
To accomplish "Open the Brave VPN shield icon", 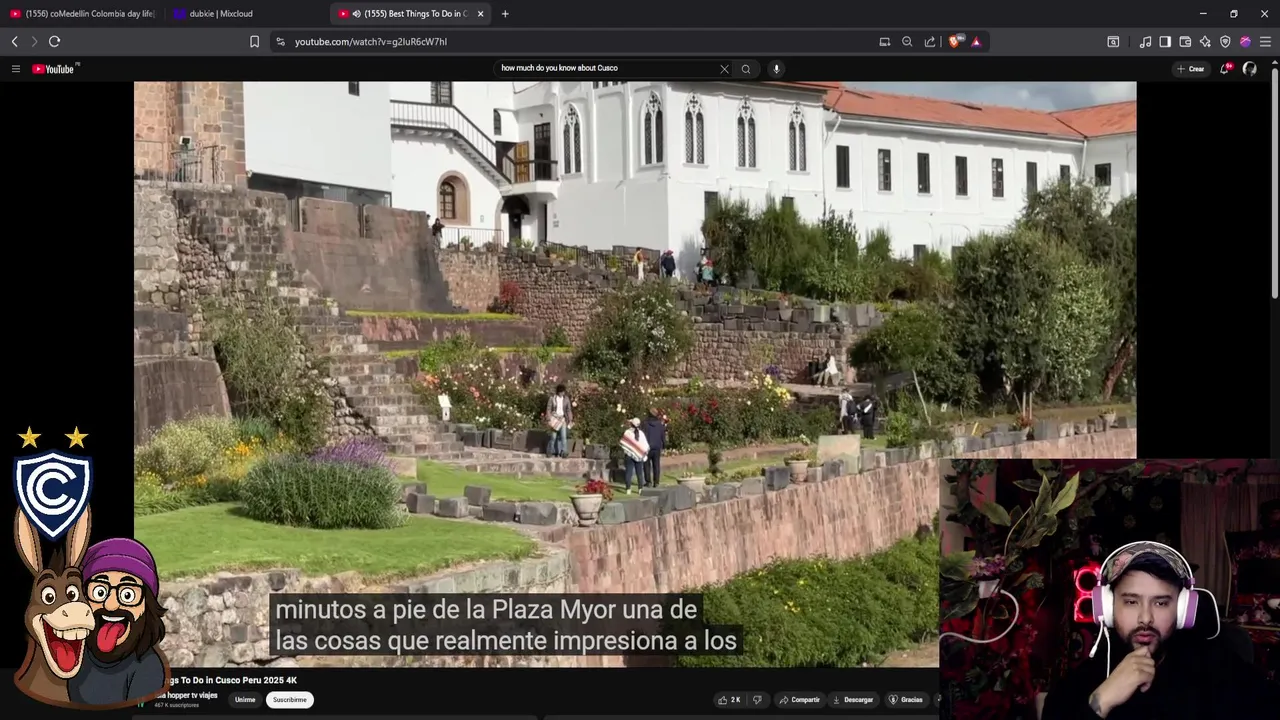I will (x=1225, y=42).
